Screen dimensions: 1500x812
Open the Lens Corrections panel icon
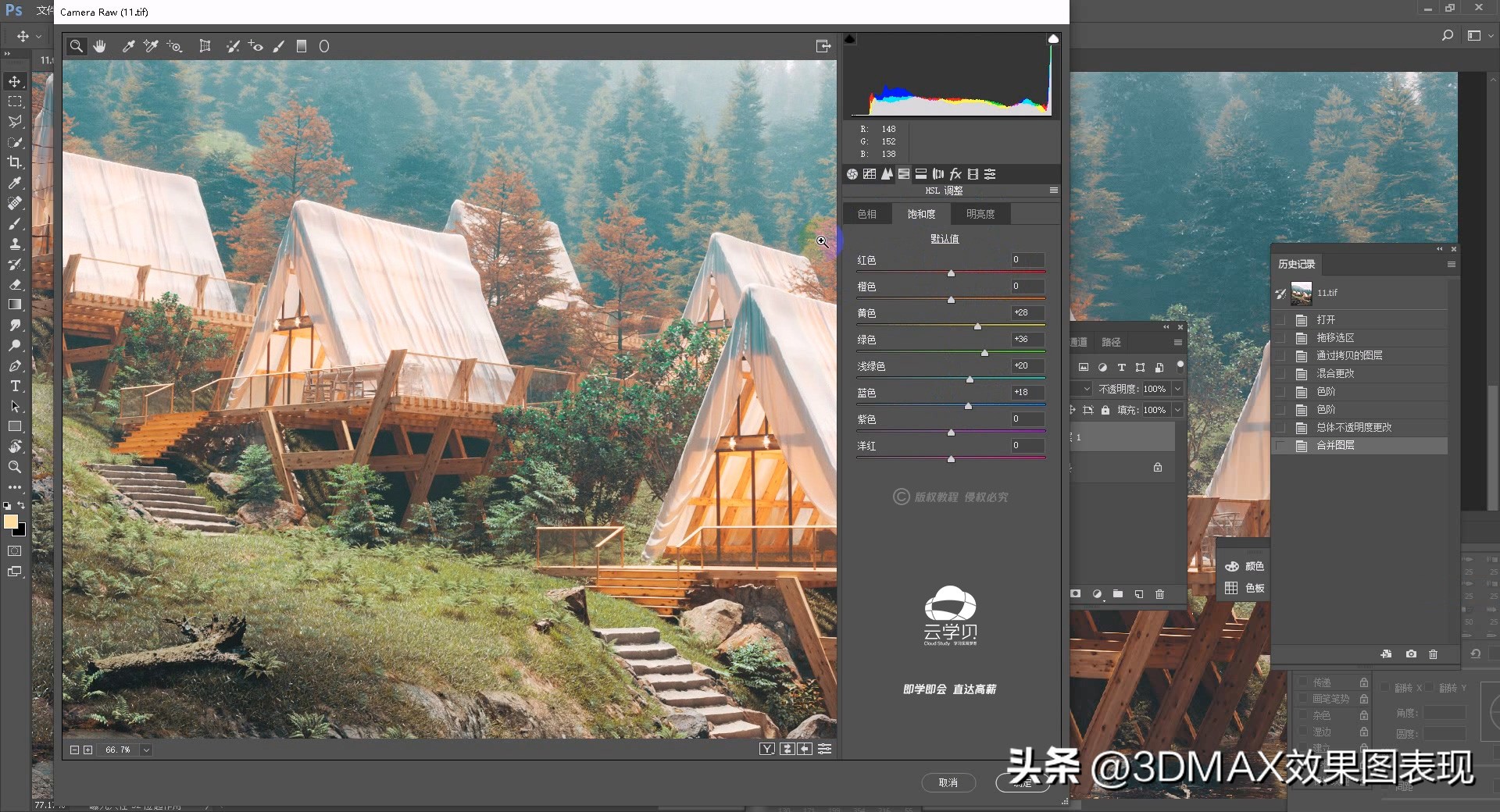[x=938, y=173]
